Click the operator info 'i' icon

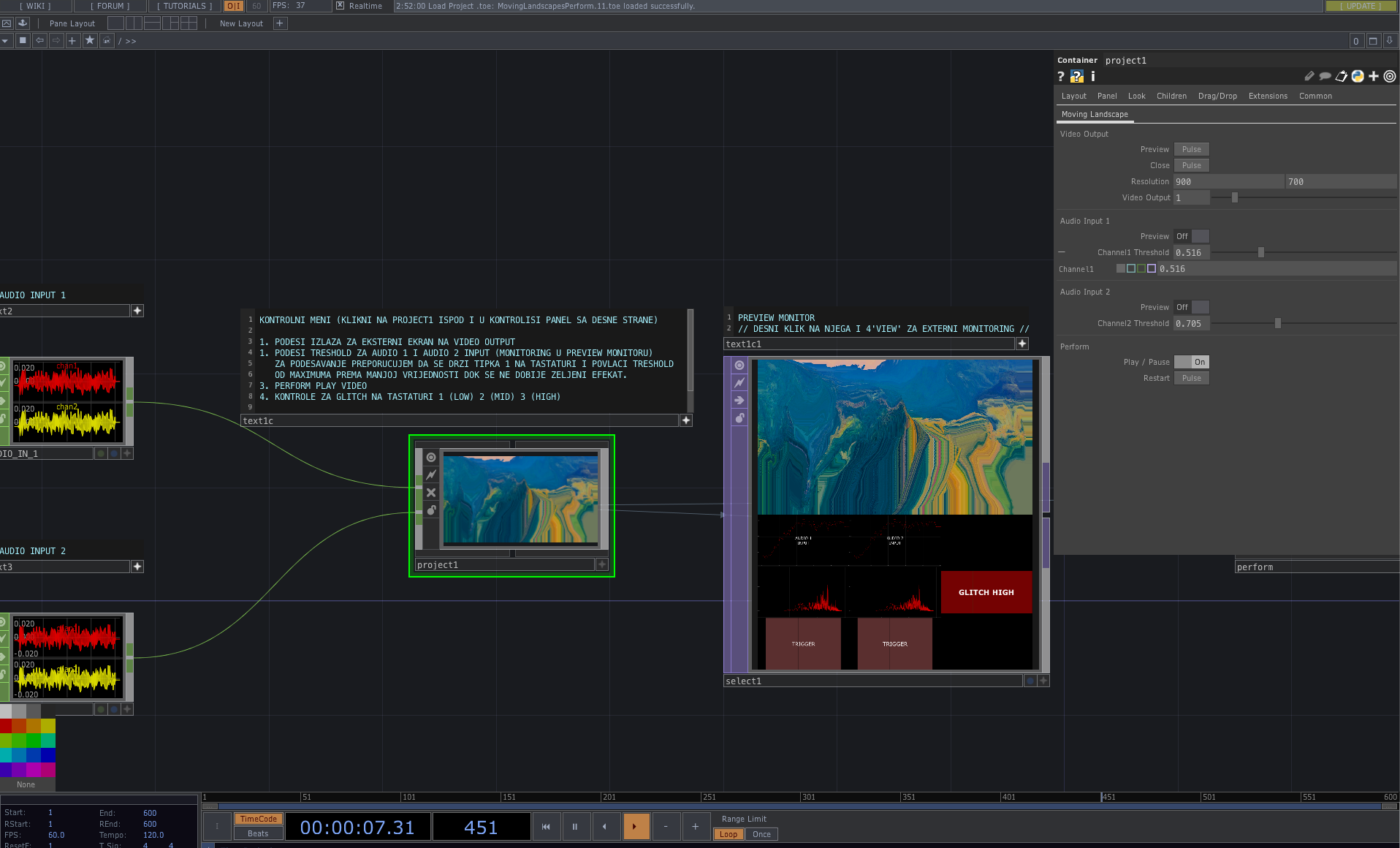pos(1093,76)
